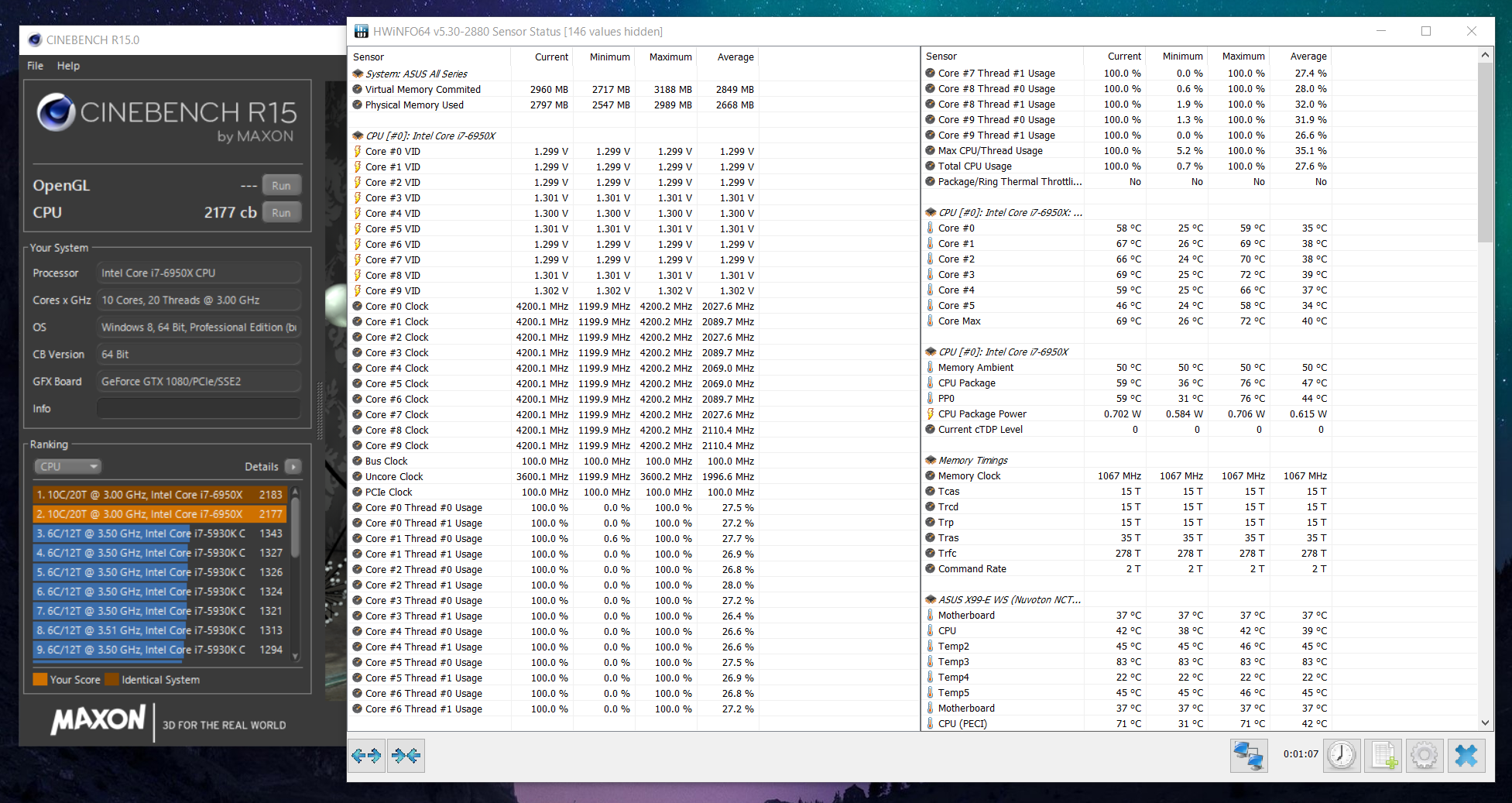Image resolution: width=1512 pixels, height=803 pixels.
Task: Click the round icon beside Virtual Memory Commited
Action: (358, 90)
